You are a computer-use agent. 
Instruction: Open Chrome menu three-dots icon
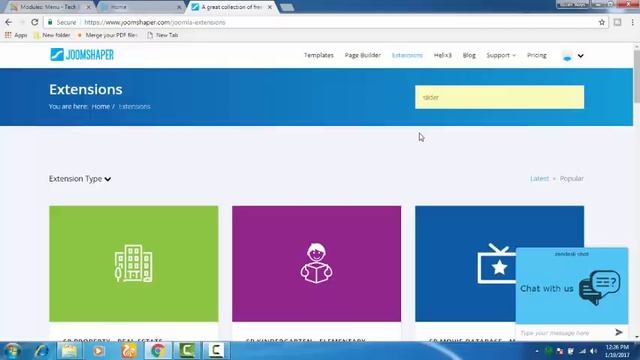[x=632, y=22]
